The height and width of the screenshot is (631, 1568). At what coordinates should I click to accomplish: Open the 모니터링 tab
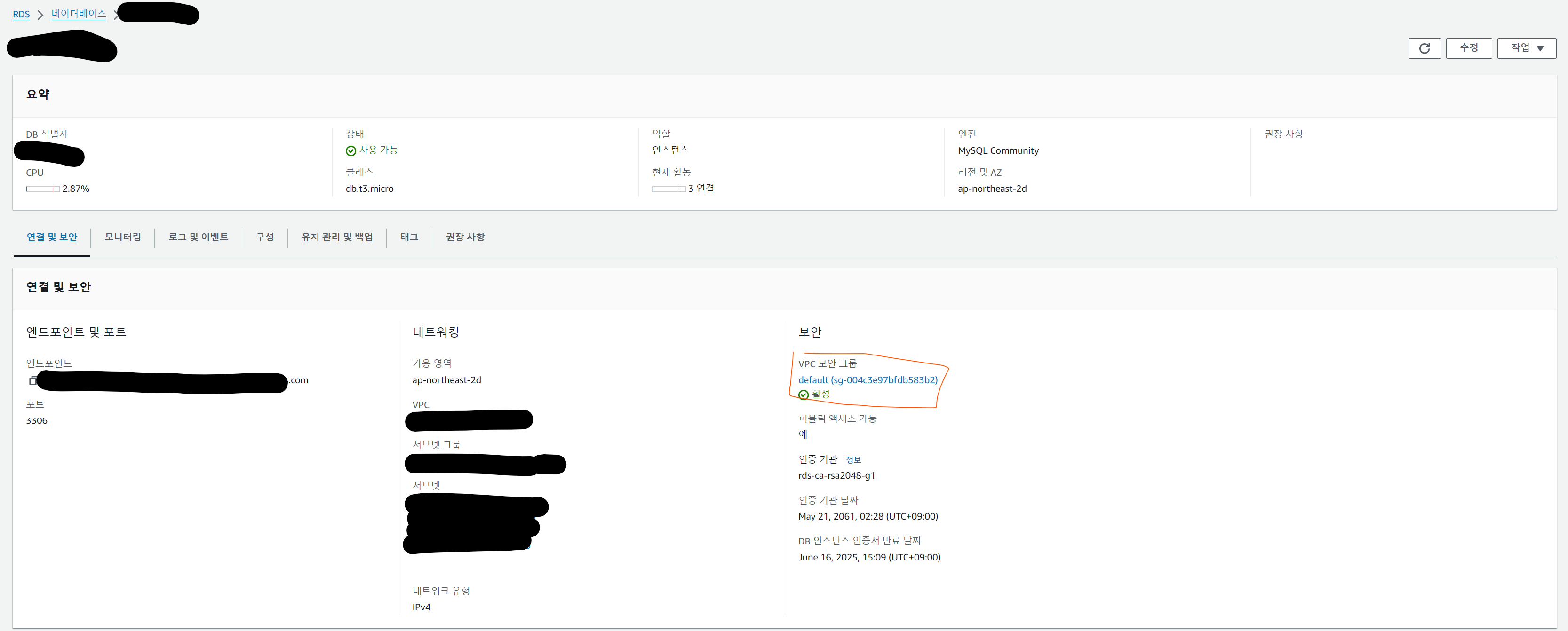[122, 237]
